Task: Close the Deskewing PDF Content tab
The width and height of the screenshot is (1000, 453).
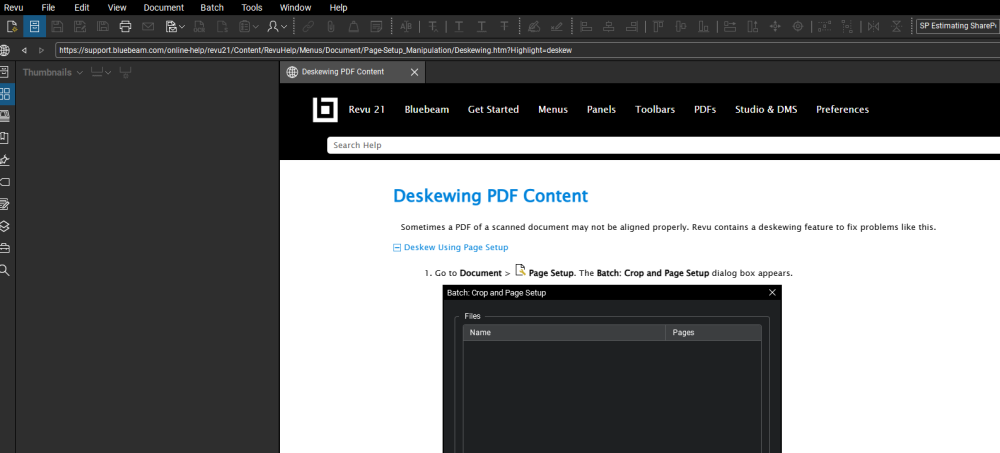Action: pos(415,72)
